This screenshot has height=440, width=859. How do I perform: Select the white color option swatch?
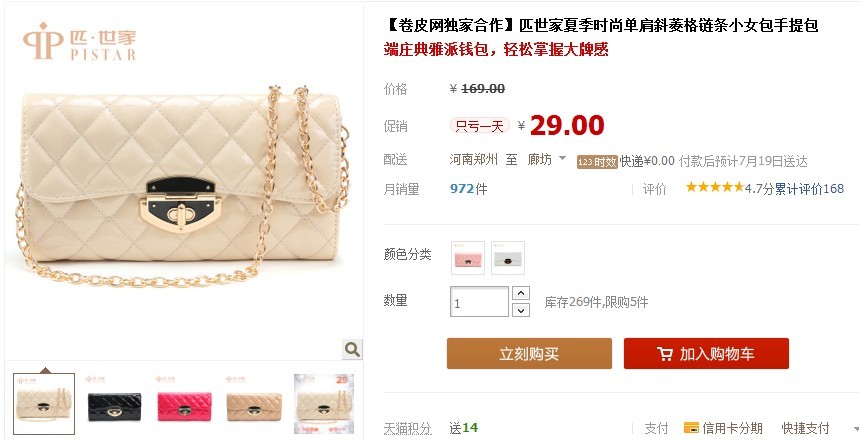click(x=508, y=258)
